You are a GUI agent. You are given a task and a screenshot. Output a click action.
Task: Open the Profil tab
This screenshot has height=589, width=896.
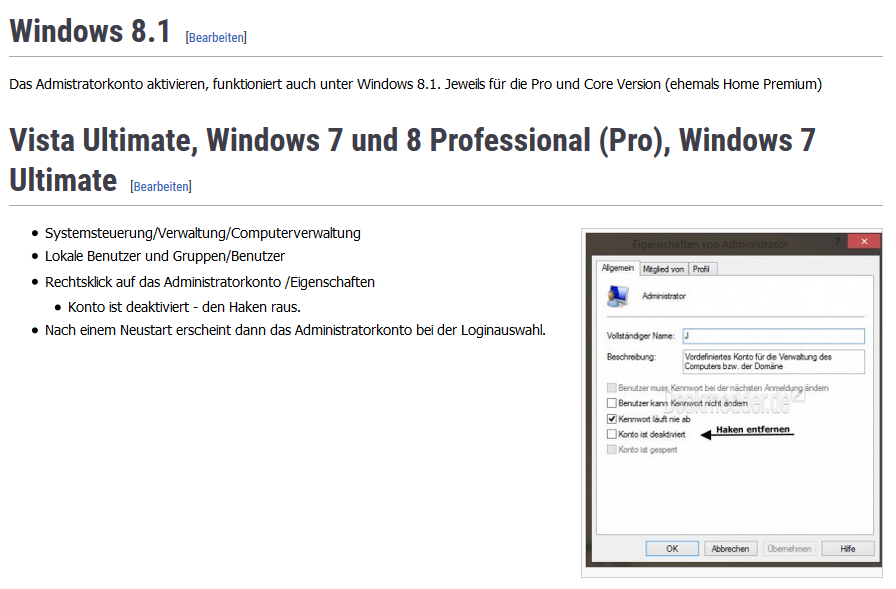701,269
